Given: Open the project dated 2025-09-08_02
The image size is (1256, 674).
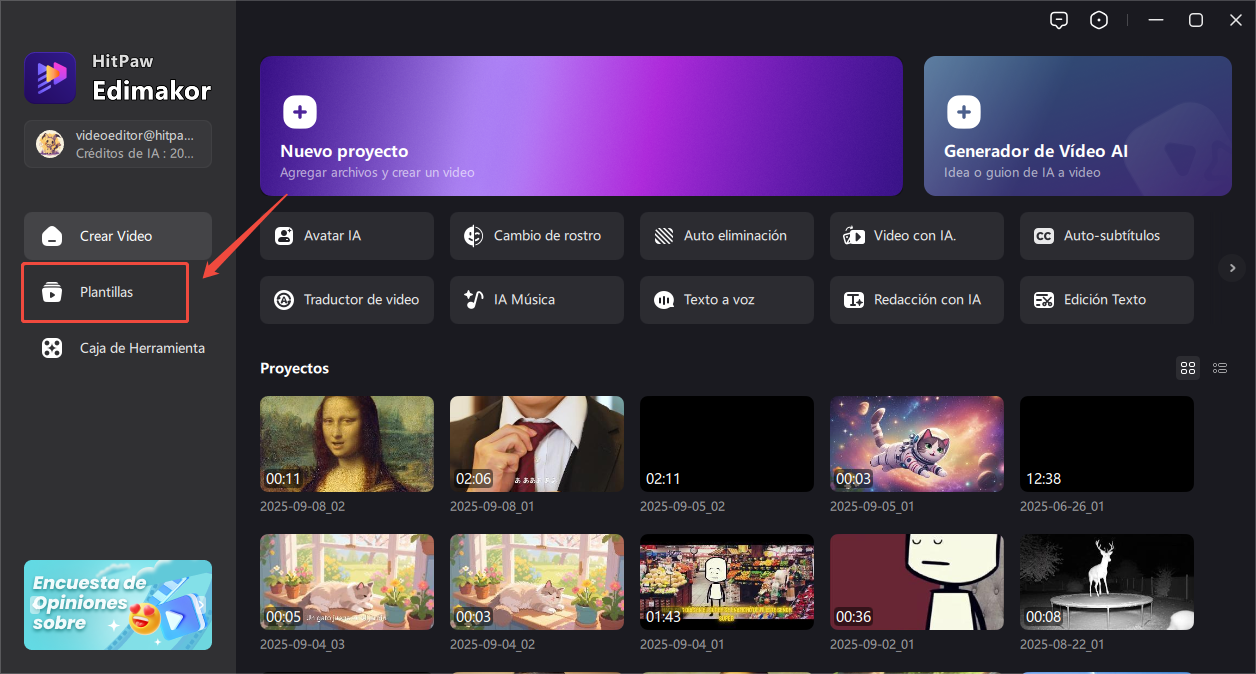Looking at the screenshot, I should pyautogui.click(x=346, y=444).
